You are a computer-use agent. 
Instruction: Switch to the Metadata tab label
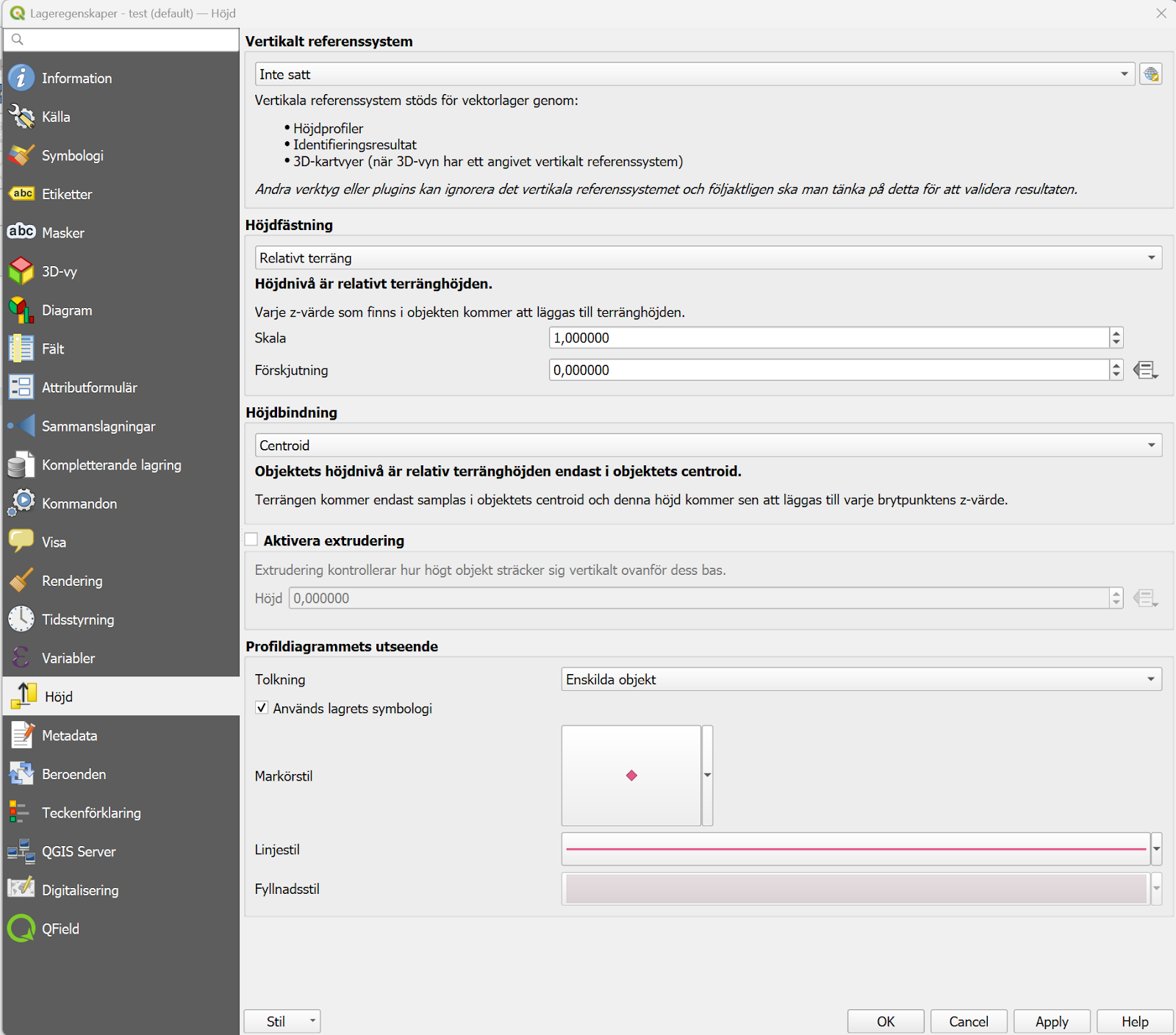click(70, 736)
